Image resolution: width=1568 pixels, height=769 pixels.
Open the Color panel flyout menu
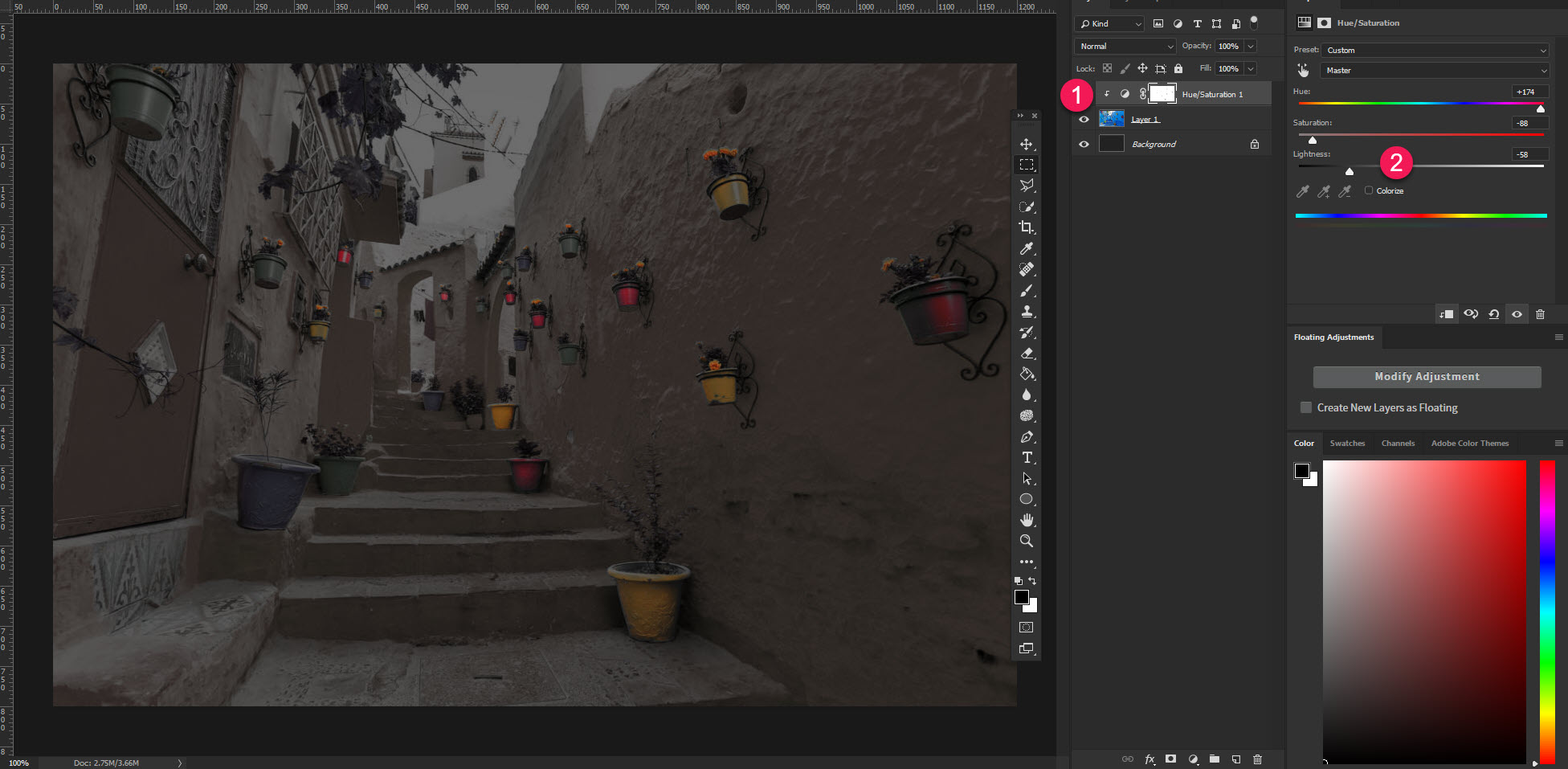click(x=1559, y=443)
